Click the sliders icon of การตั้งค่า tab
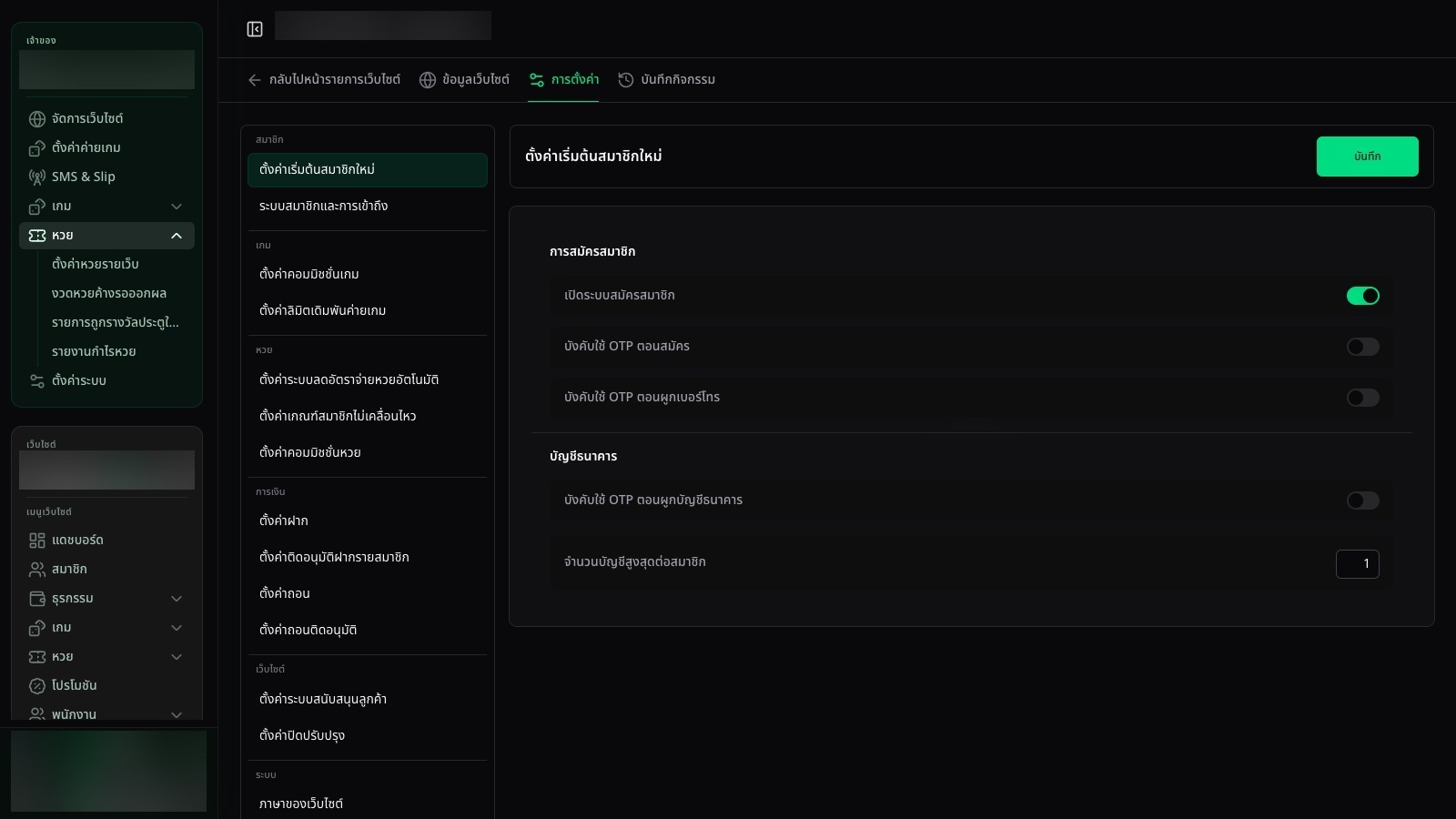 [537, 80]
